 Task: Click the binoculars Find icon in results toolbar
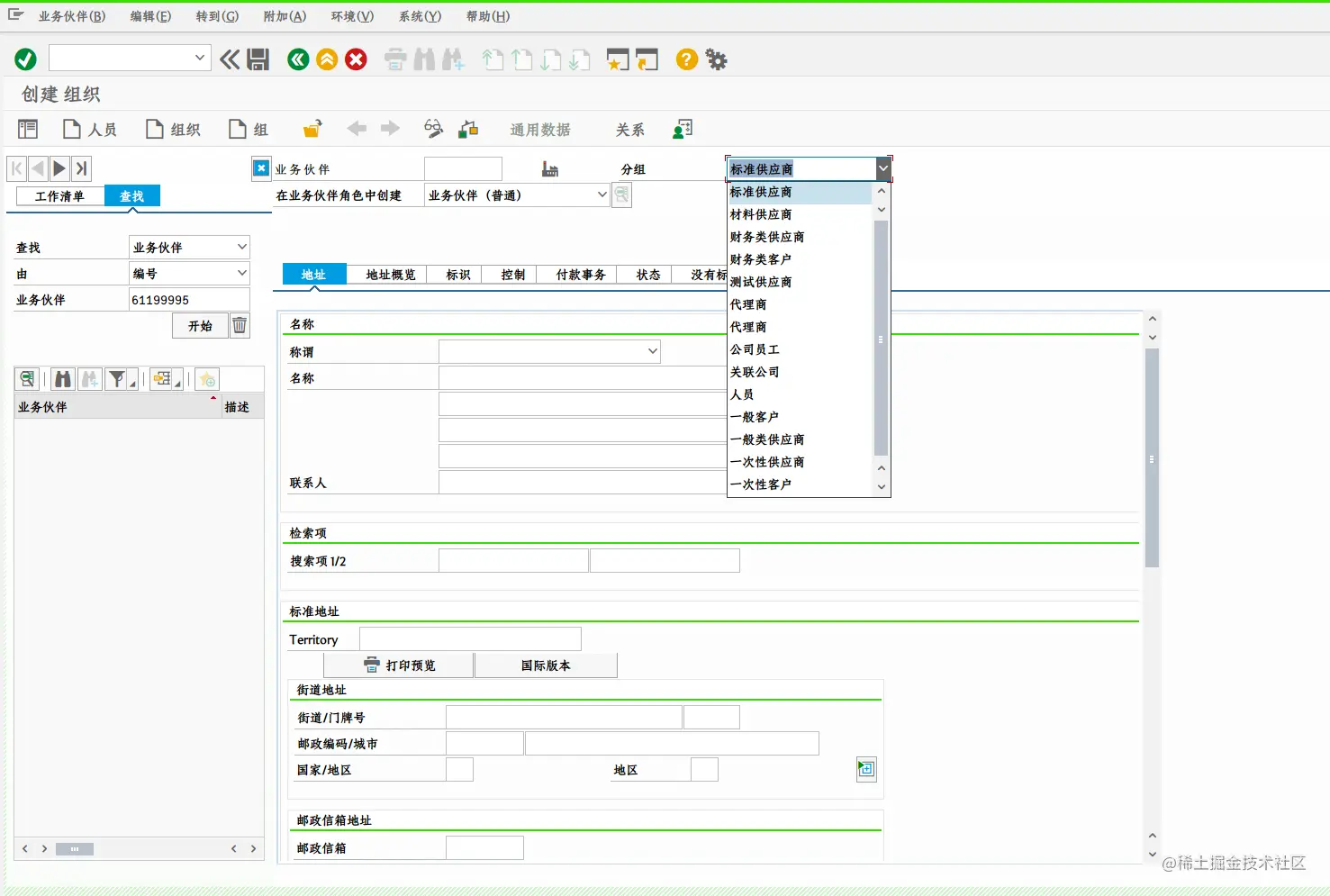pos(62,379)
